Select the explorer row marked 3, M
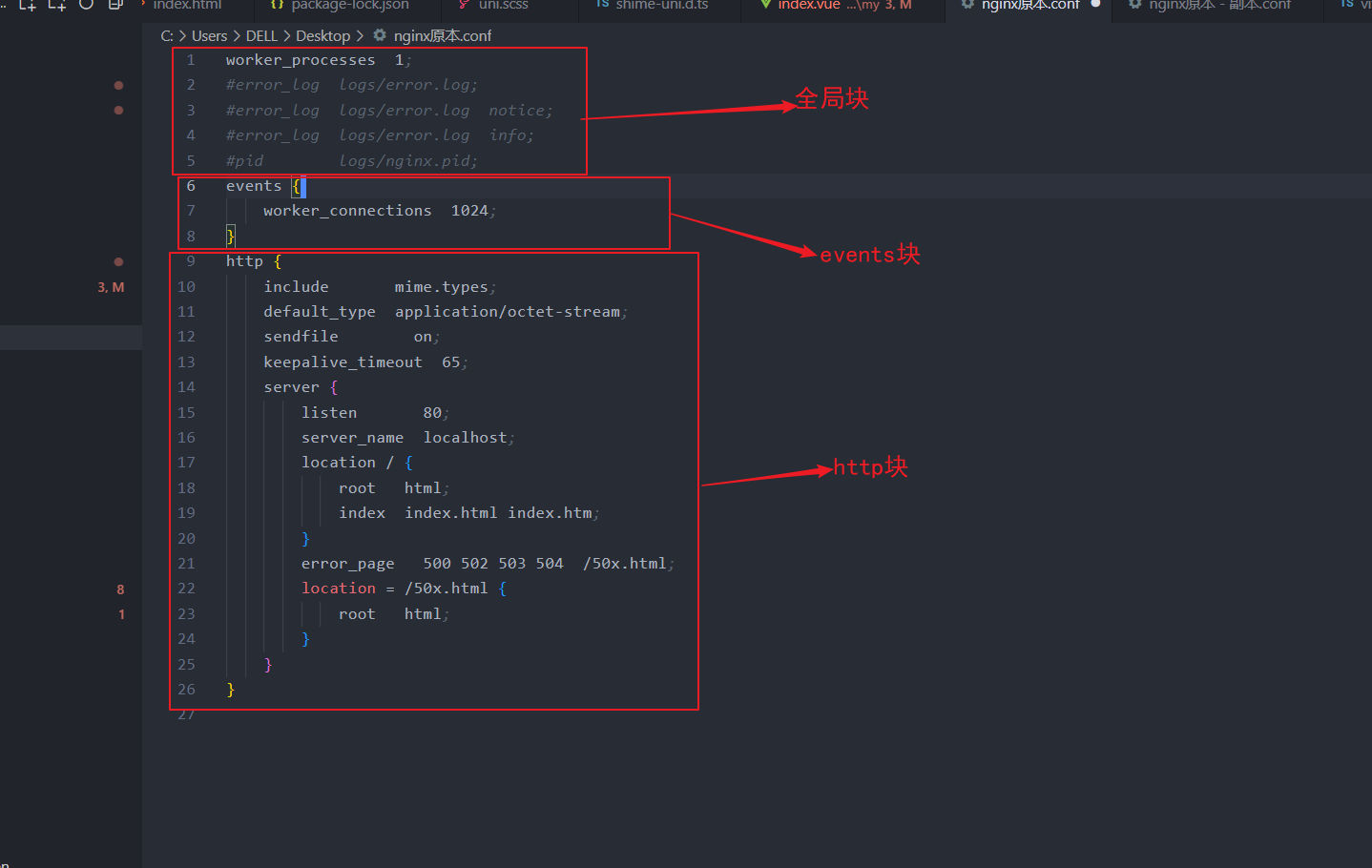 pos(71,287)
